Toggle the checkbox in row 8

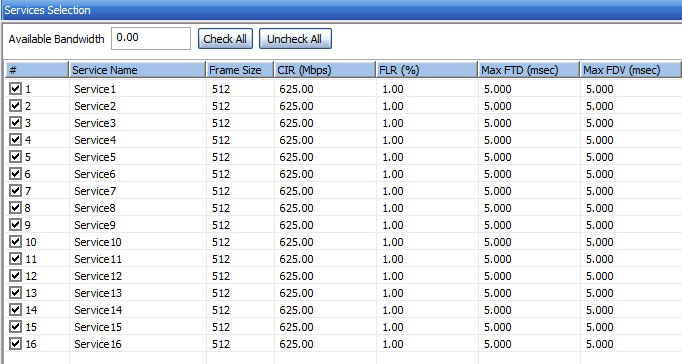tap(15, 207)
